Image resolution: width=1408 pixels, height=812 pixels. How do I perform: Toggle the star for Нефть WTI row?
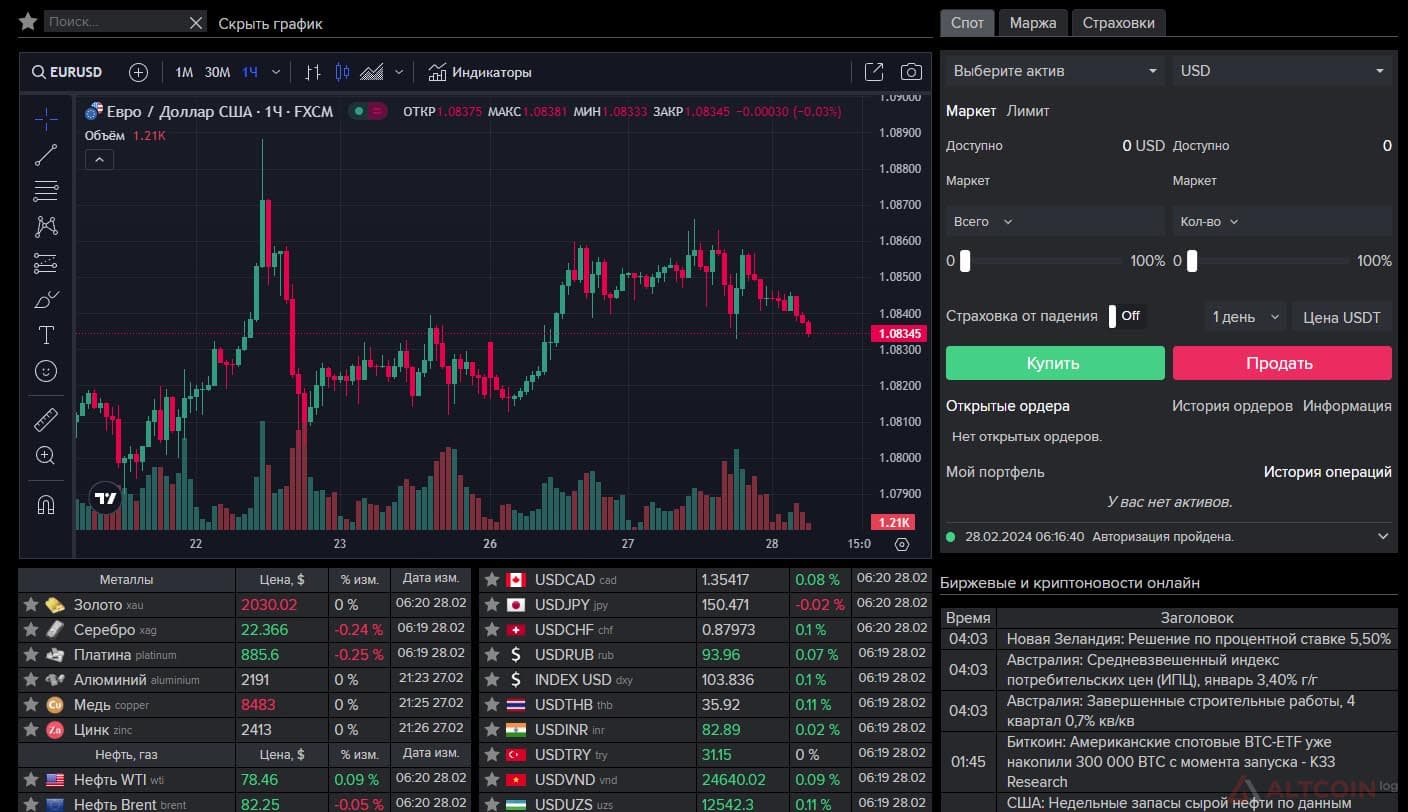point(31,780)
